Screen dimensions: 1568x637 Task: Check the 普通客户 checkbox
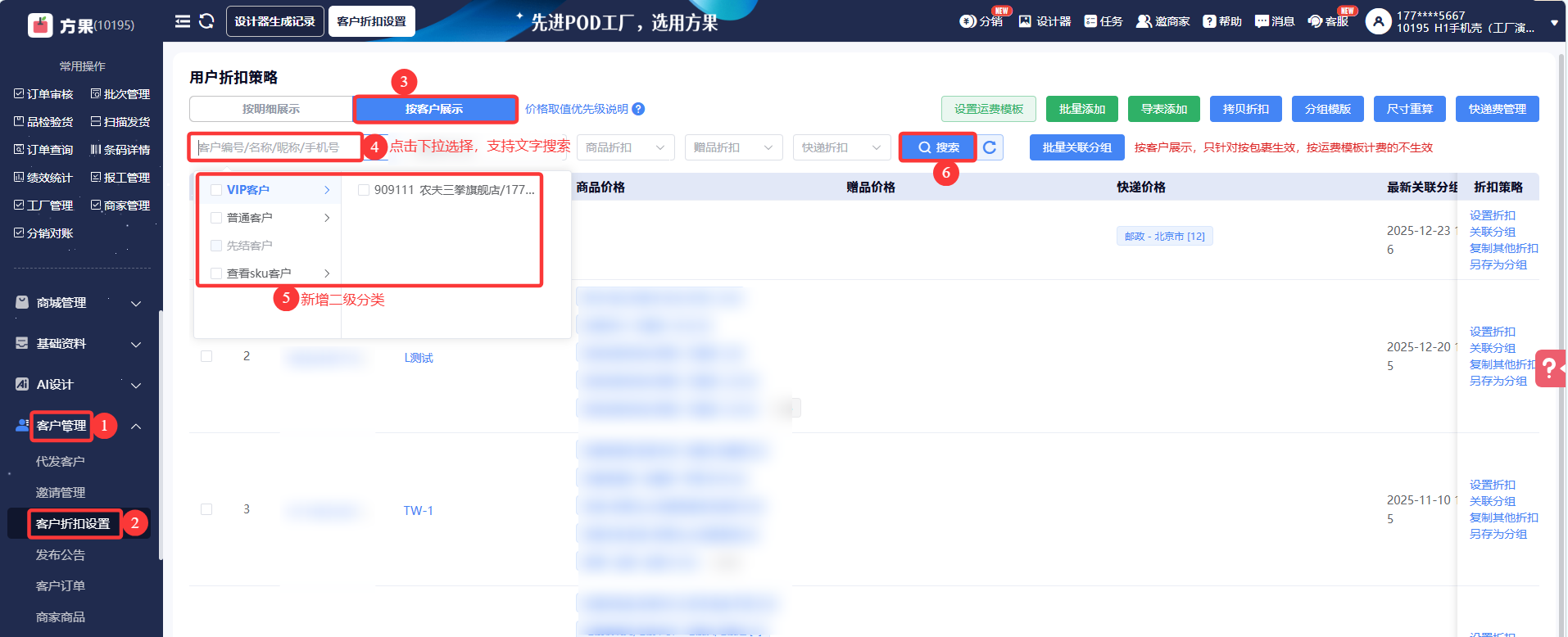216,218
